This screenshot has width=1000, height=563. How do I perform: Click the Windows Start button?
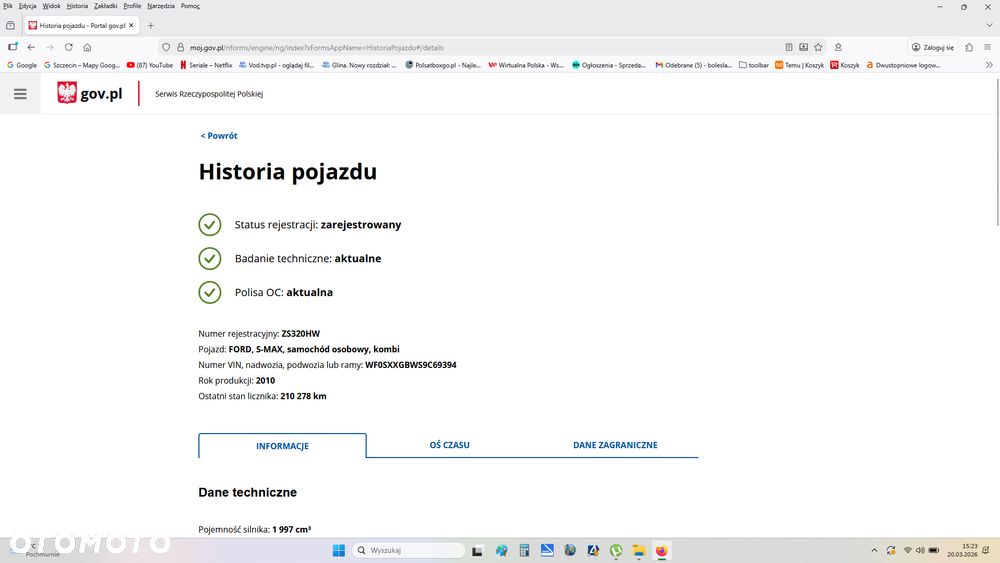coord(339,550)
